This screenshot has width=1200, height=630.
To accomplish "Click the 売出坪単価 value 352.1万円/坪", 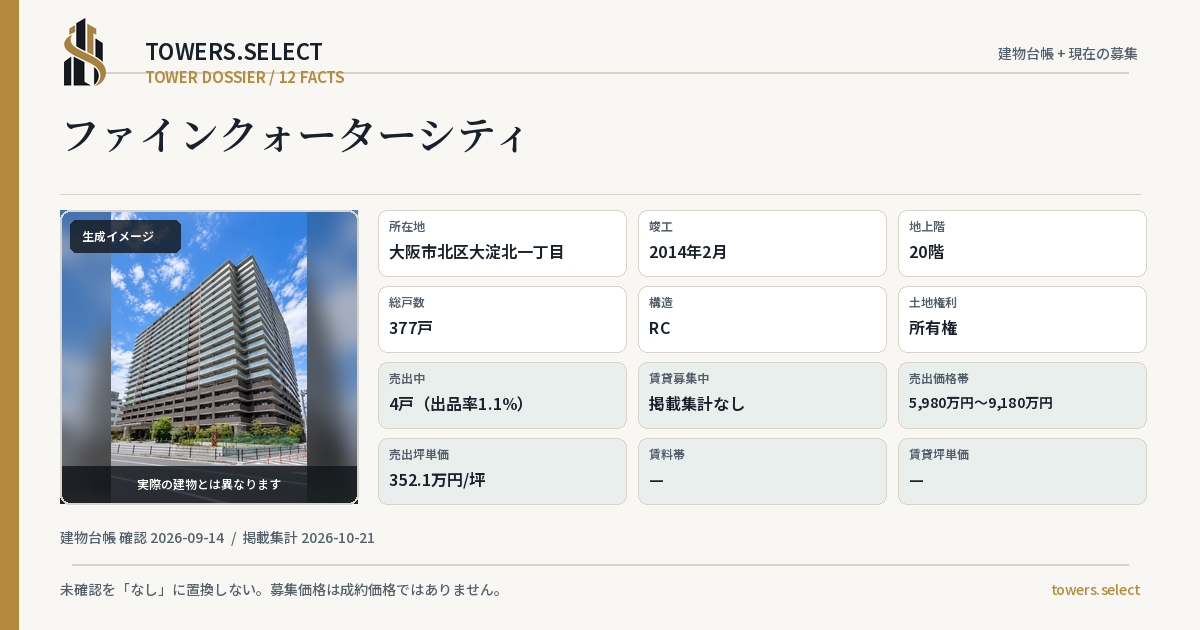I will [437, 480].
